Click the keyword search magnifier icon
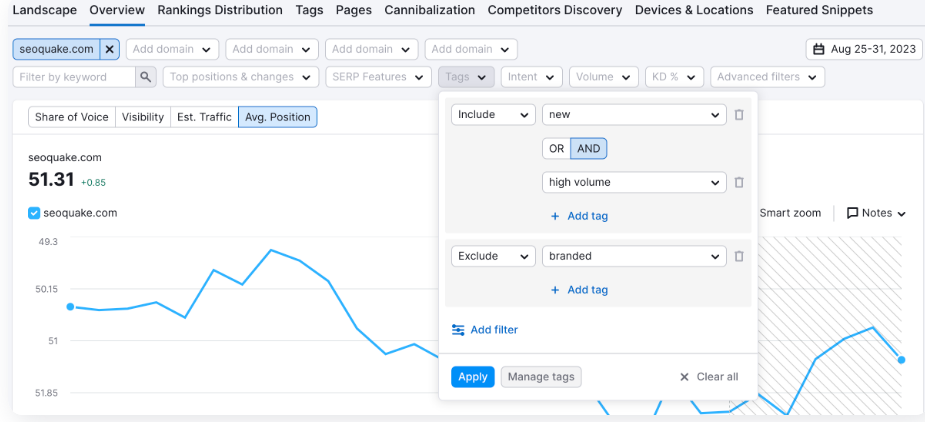This screenshot has width=925, height=422. [146, 77]
